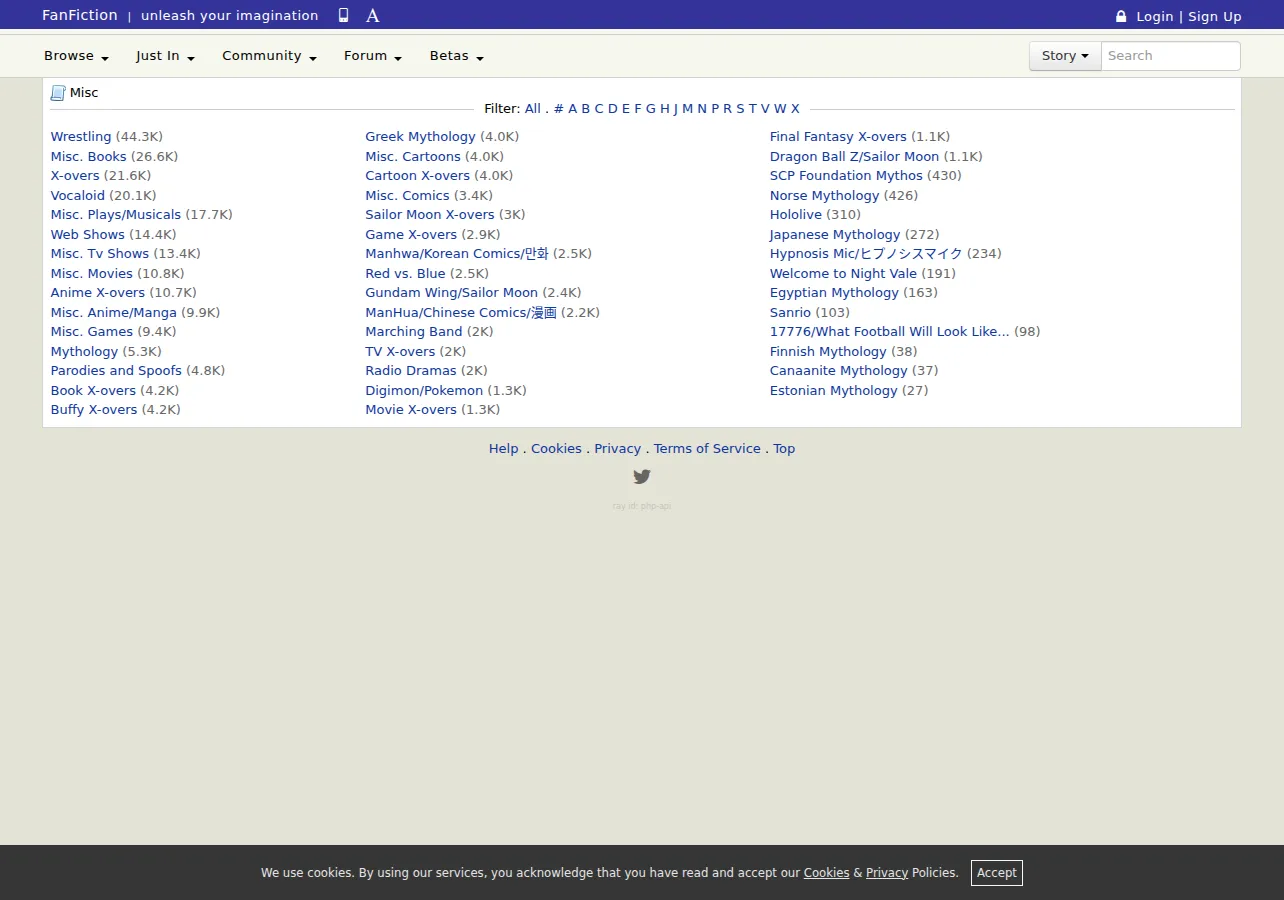This screenshot has width=1284, height=900.
Task: Browse Red vs. Blue fandom
Action: 405,274
